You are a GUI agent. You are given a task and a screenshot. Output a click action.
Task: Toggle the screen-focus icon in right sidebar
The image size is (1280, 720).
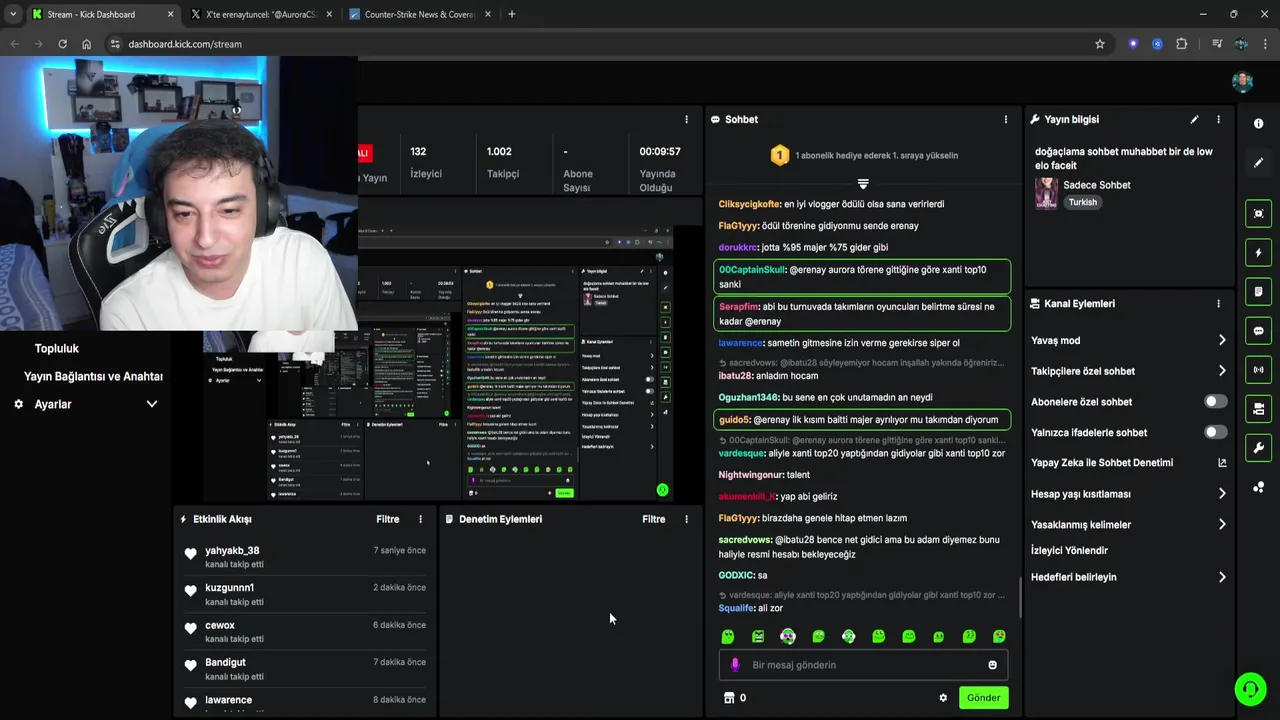[1258, 213]
